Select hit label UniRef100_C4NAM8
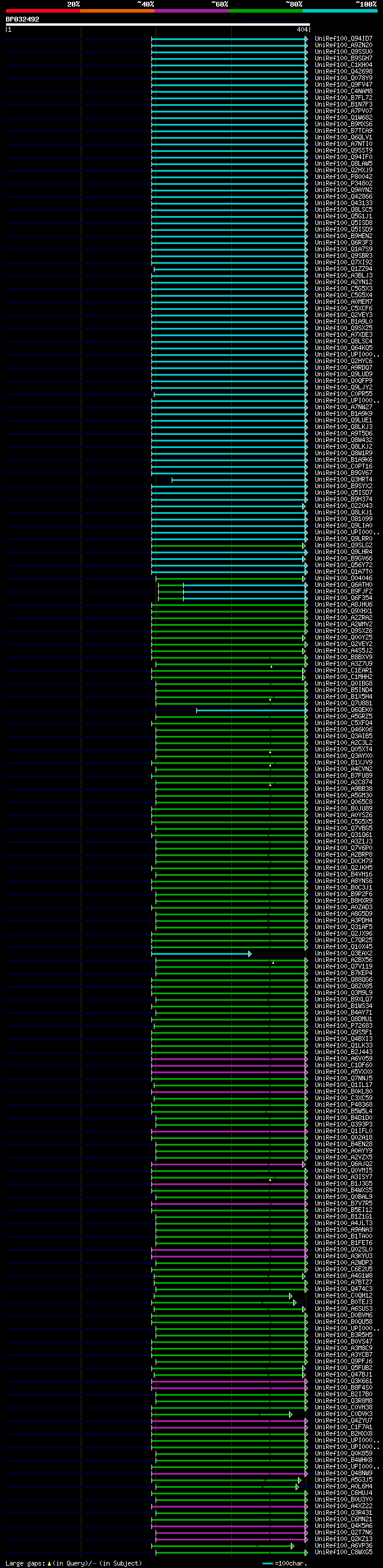The height and width of the screenshot is (1568, 383). [344, 92]
